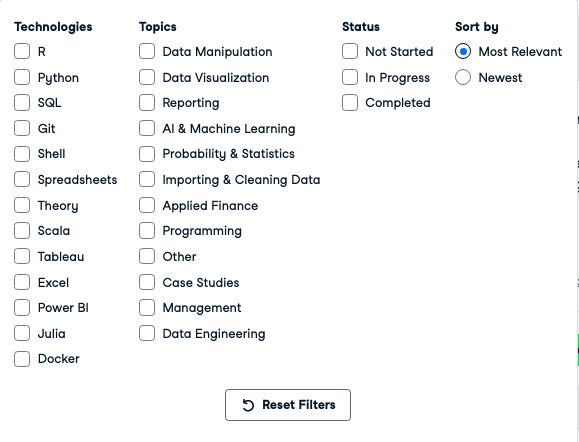579x442 pixels.
Task: Tick the Probability & Statistics checkbox
Action: [147, 154]
